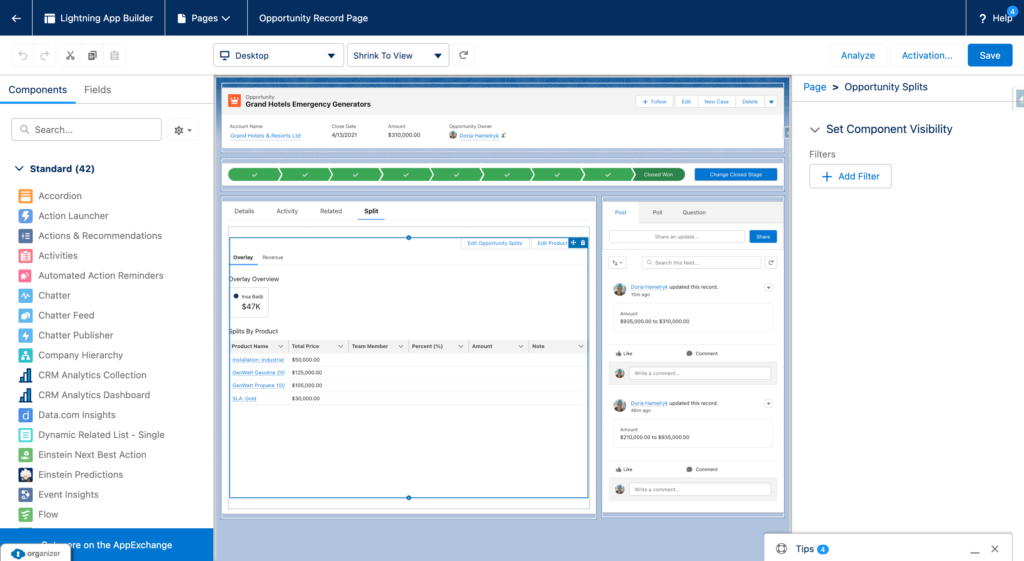Viewport: 1024px width, 561px height.
Task: Click the Page breadcrumb link
Action: pos(814,87)
